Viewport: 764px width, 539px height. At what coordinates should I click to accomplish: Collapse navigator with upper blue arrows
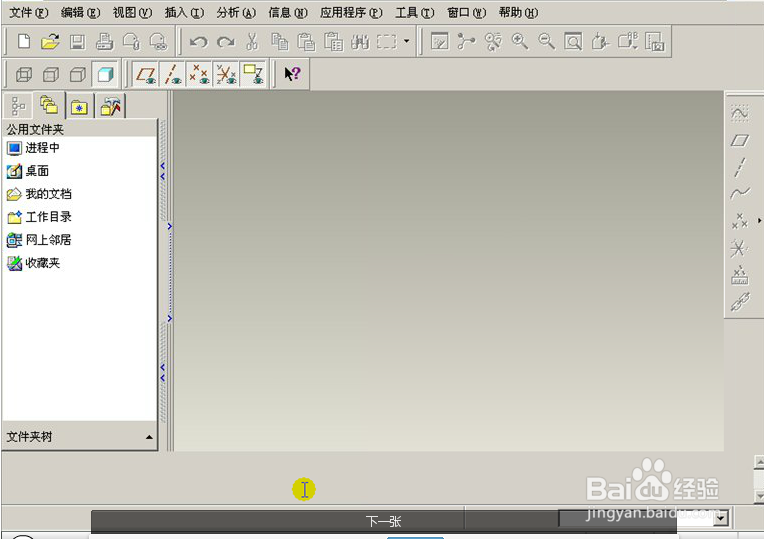click(163, 171)
